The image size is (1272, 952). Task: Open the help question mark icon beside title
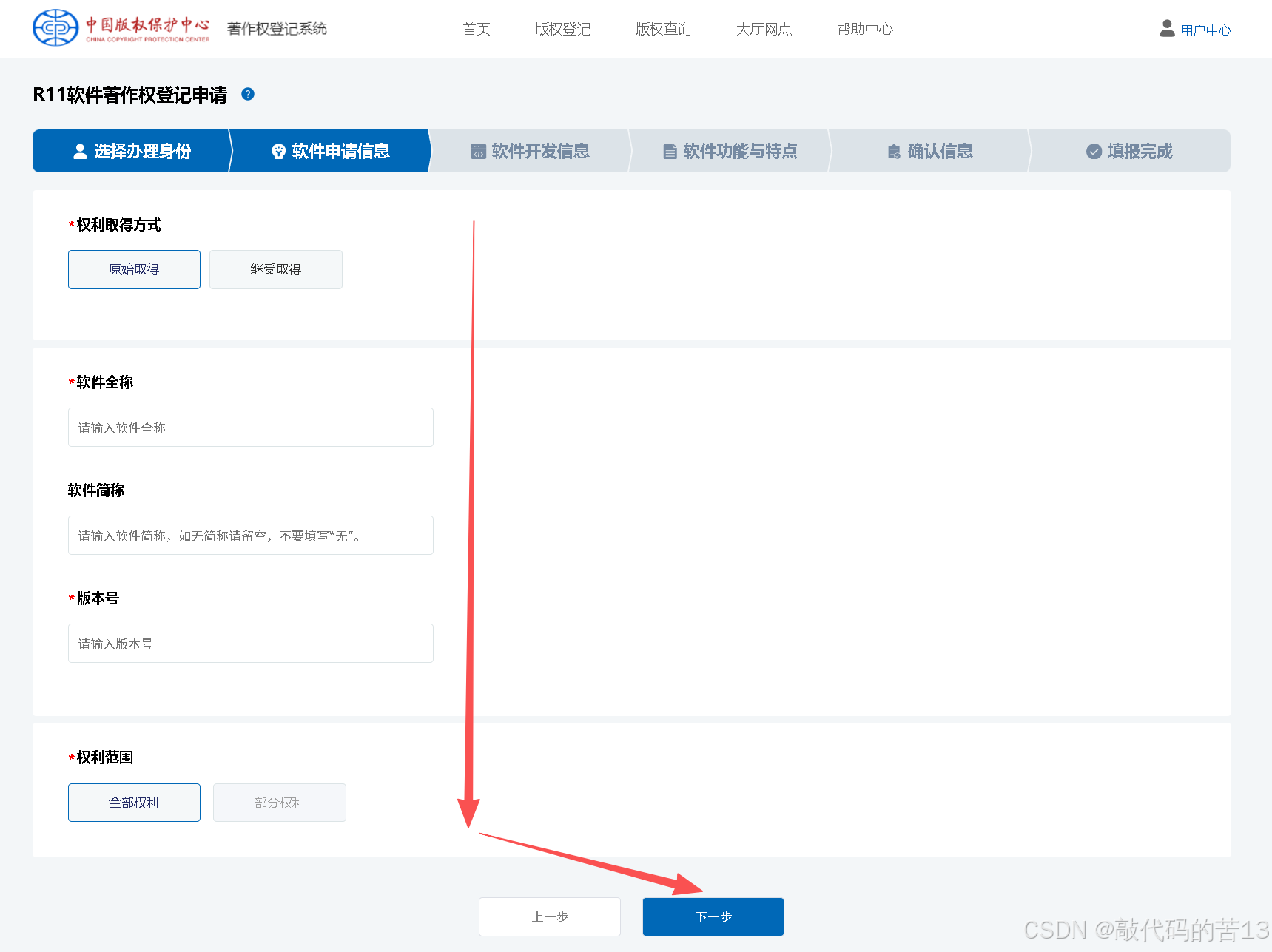pyautogui.click(x=248, y=94)
